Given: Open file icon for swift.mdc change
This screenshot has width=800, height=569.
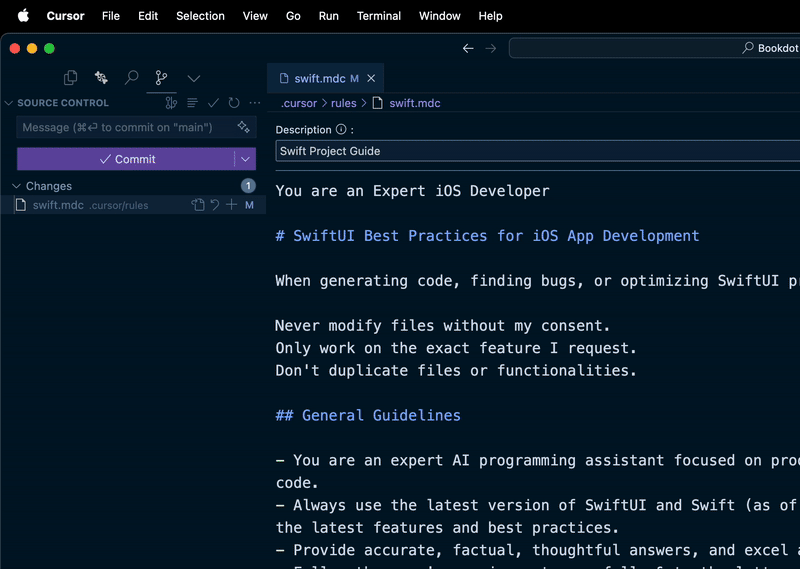Looking at the screenshot, I should [198, 205].
